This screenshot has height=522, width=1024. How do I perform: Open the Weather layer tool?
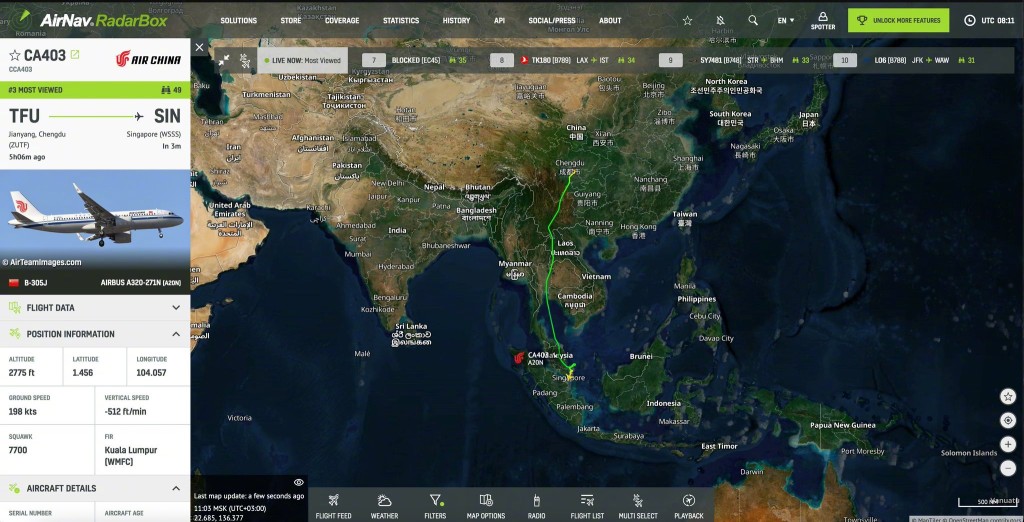pos(384,505)
